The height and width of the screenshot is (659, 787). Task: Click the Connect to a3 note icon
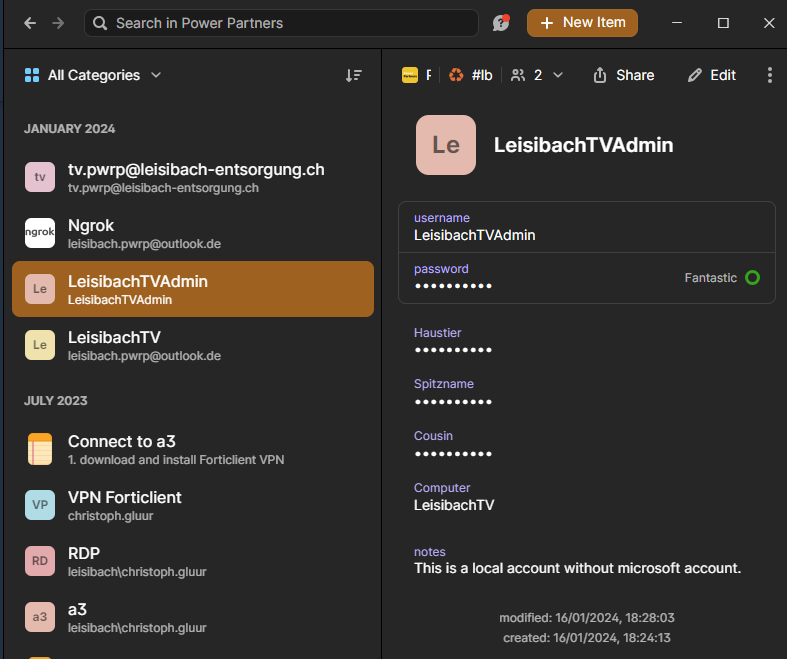click(40, 449)
